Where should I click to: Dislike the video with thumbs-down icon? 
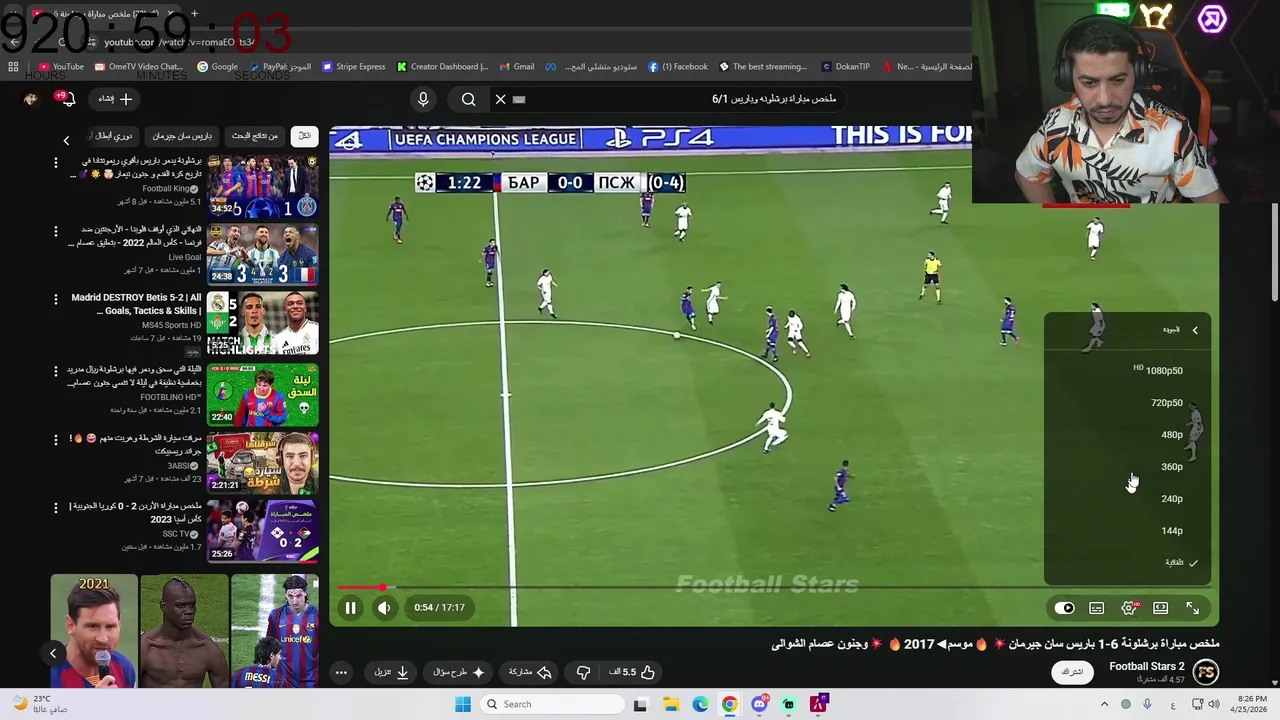[584, 672]
